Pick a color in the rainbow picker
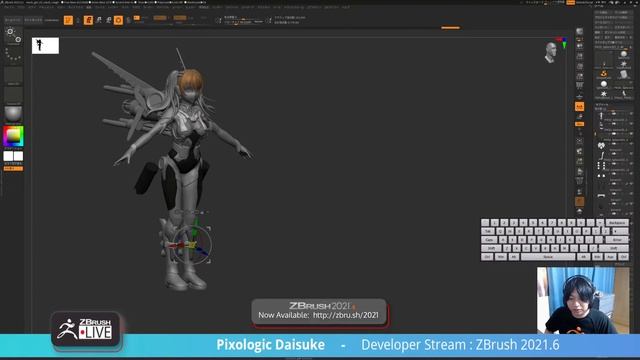 click(x=13, y=136)
